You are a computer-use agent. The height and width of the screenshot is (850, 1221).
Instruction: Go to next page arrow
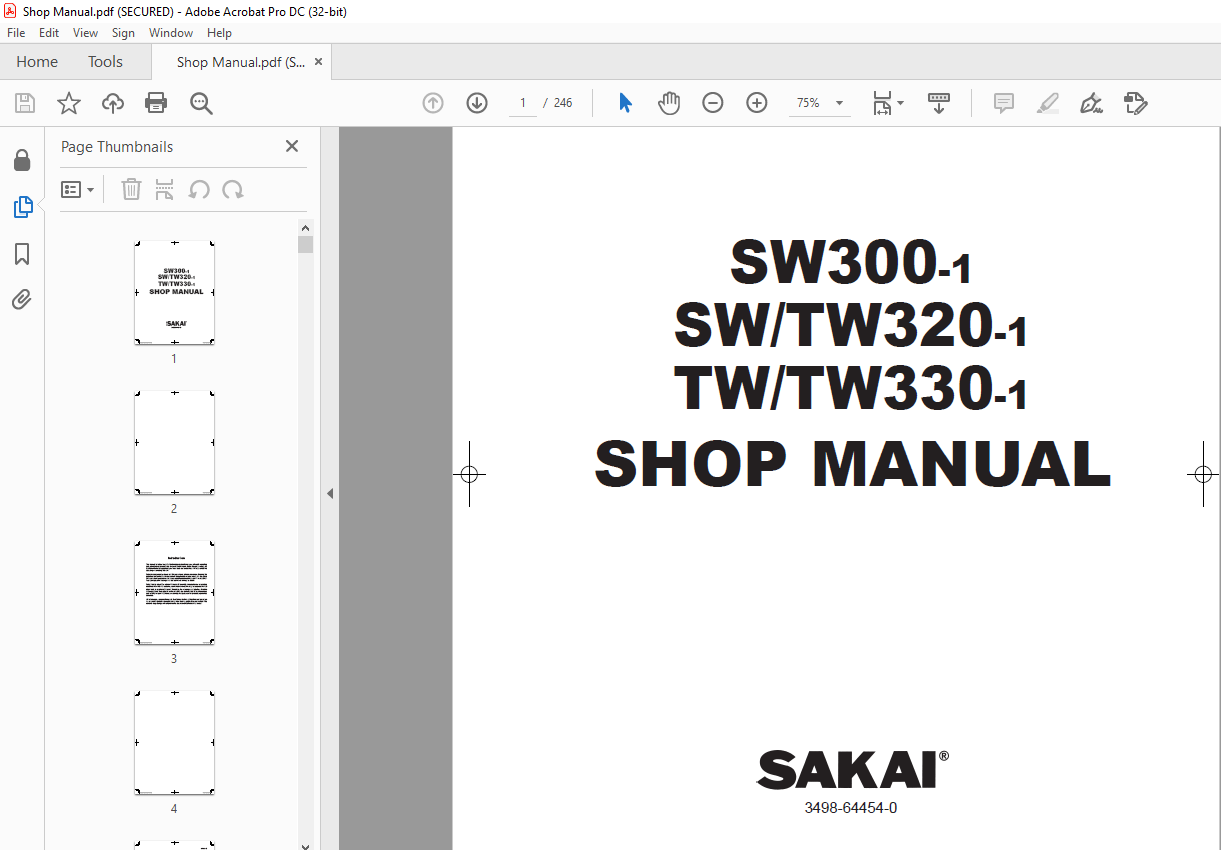point(477,103)
